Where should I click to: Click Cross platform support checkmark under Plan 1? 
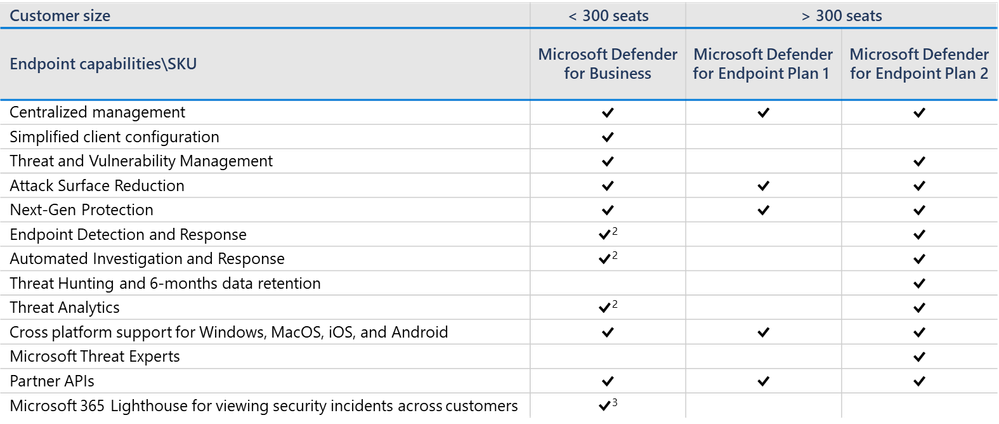[x=763, y=332]
